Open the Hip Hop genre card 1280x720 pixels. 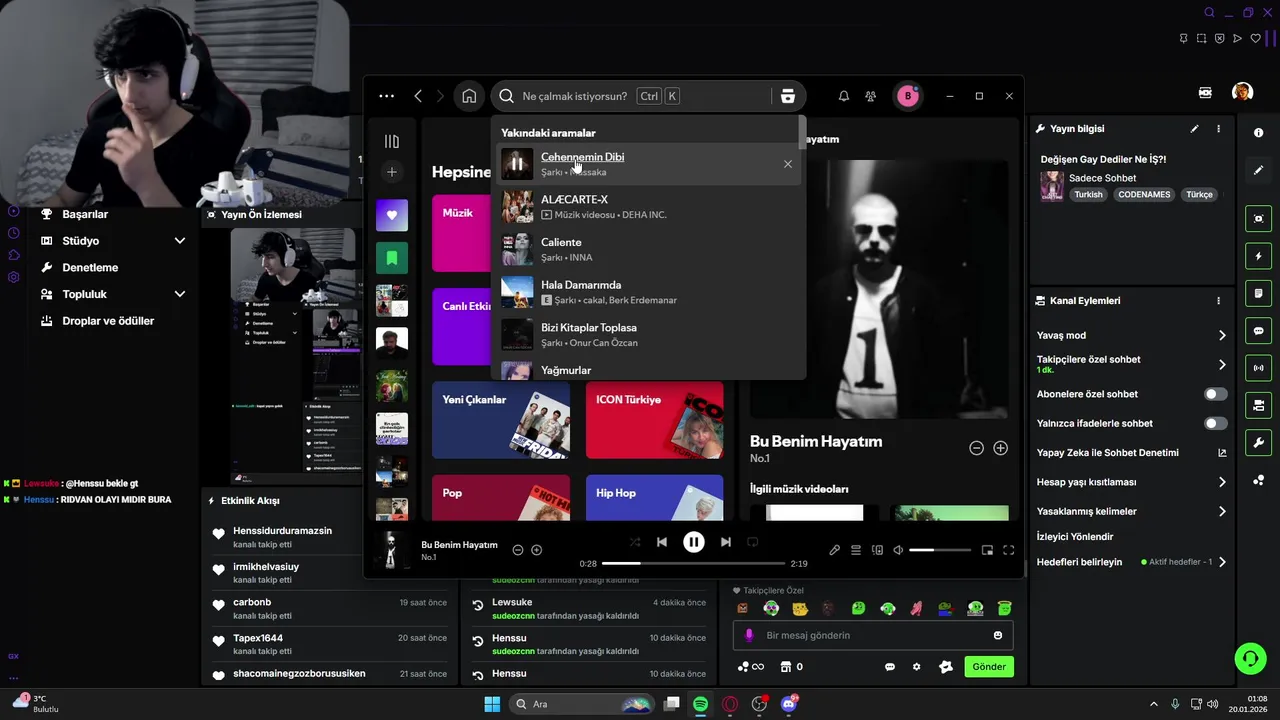click(x=654, y=497)
